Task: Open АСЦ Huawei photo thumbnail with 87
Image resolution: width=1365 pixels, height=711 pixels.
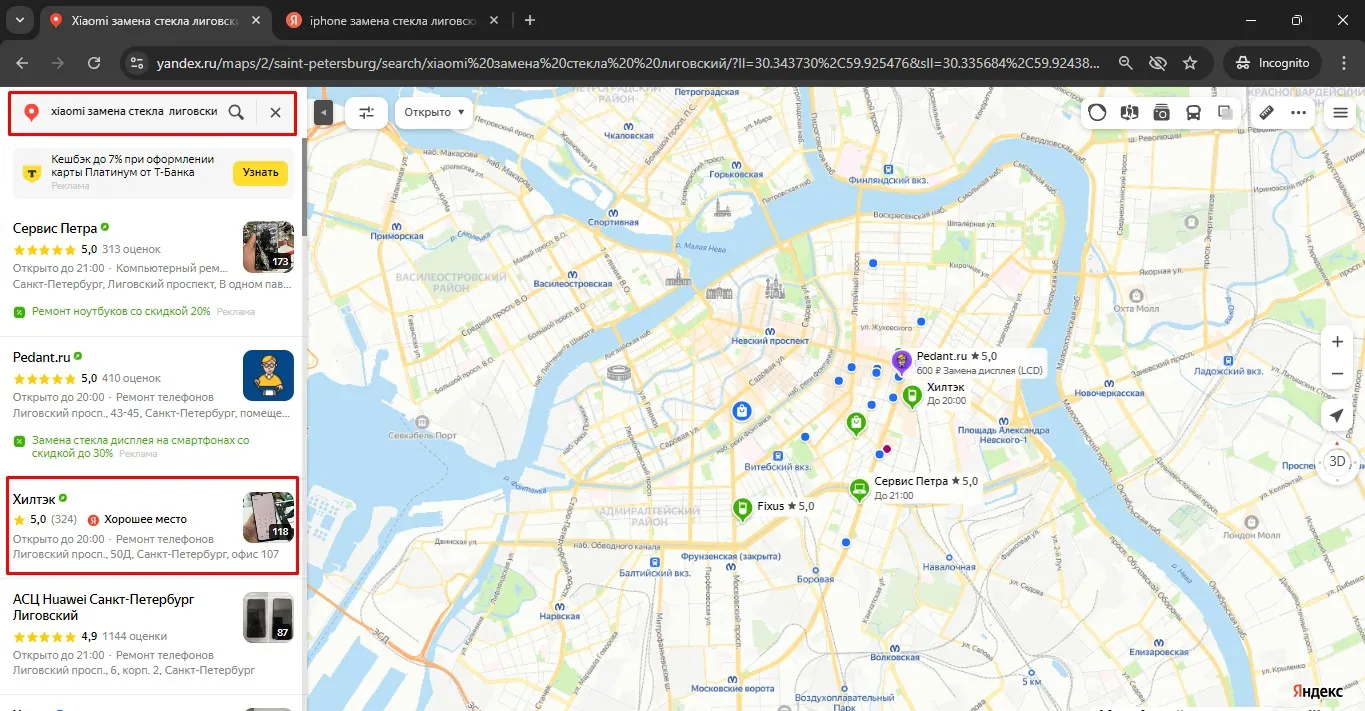Action: coord(268,617)
